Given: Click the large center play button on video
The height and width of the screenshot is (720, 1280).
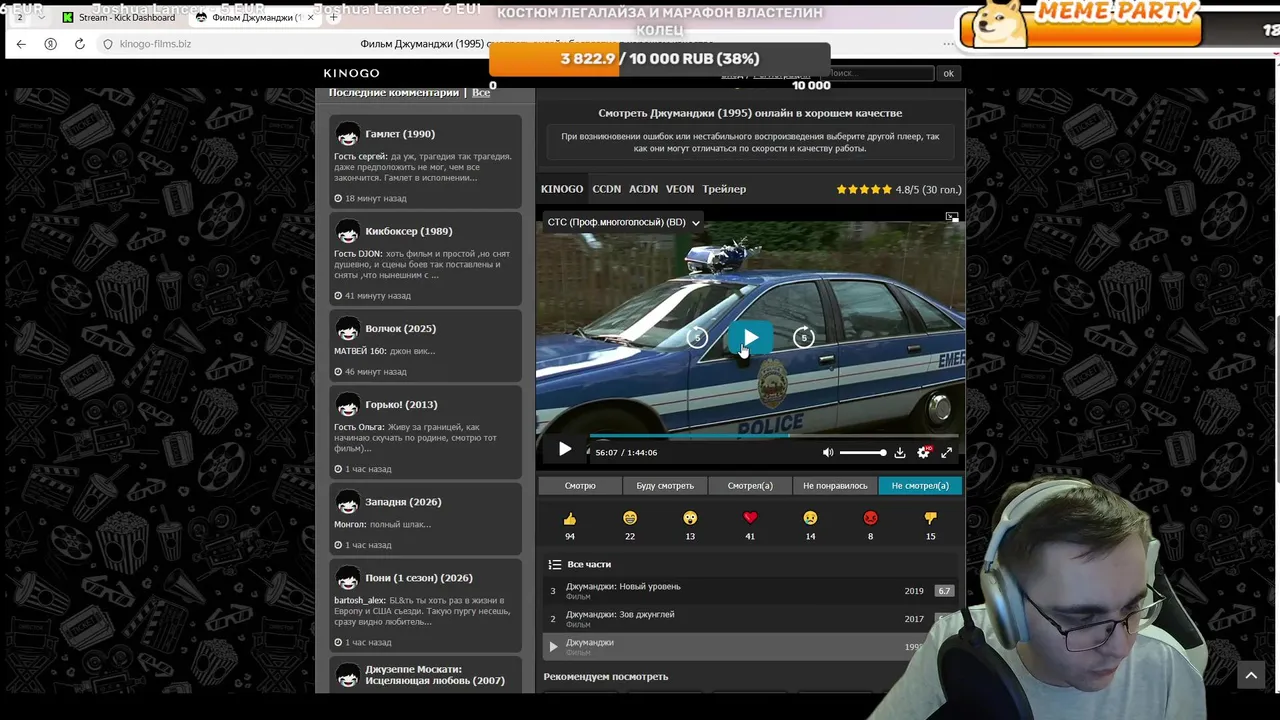Looking at the screenshot, I should pyautogui.click(x=749, y=337).
